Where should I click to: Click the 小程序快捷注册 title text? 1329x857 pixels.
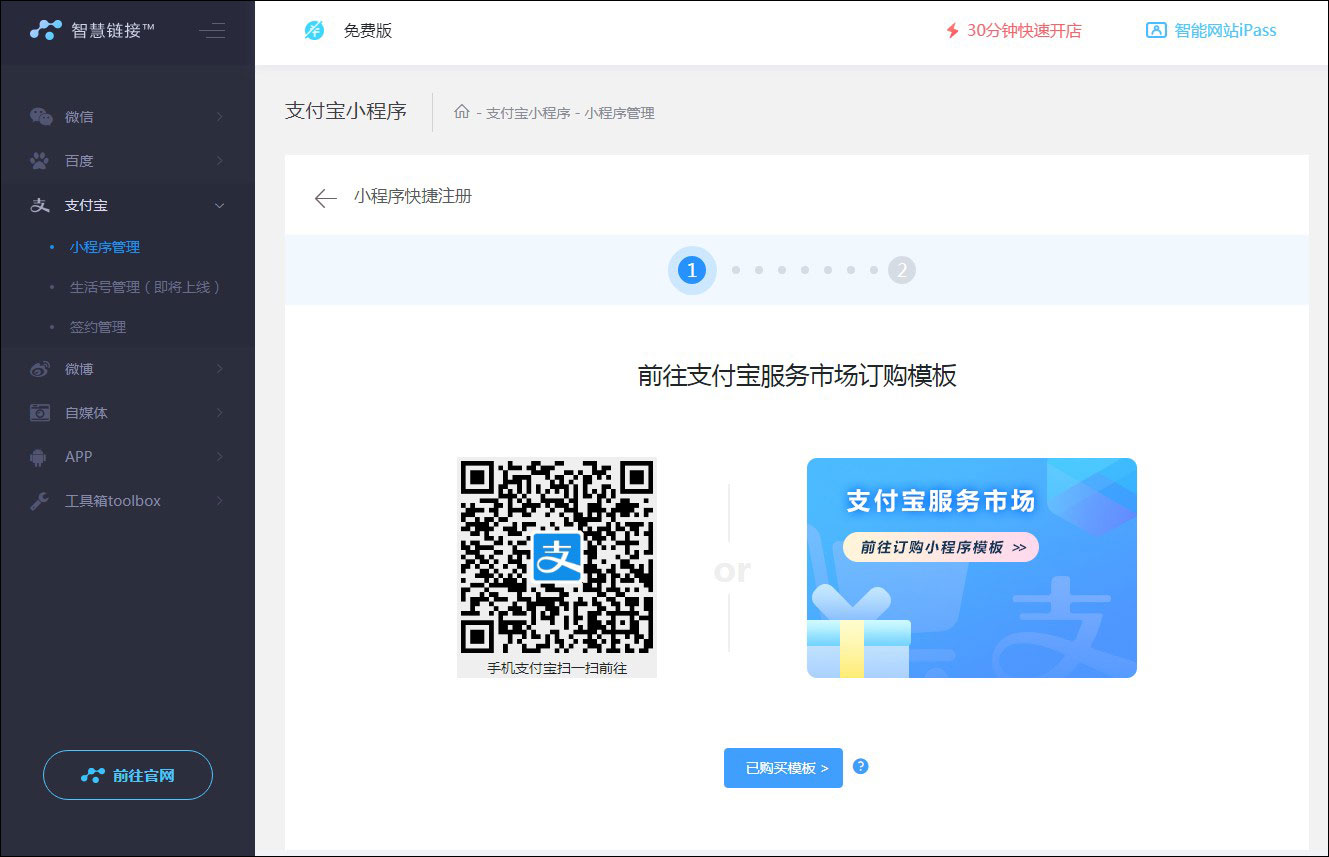tap(413, 196)
